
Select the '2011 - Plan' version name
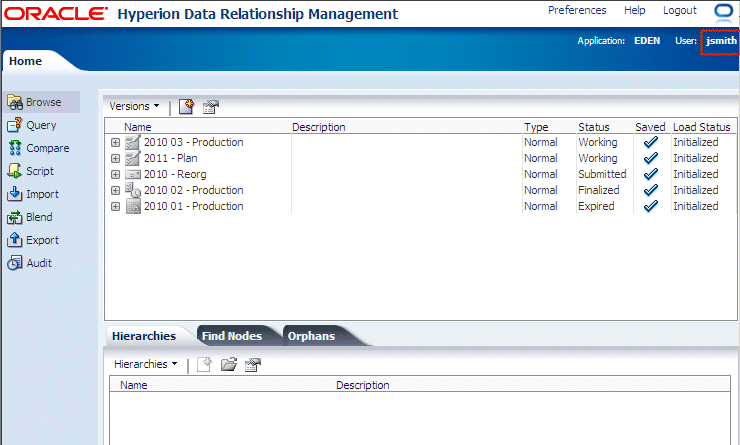tap(170, 158)
